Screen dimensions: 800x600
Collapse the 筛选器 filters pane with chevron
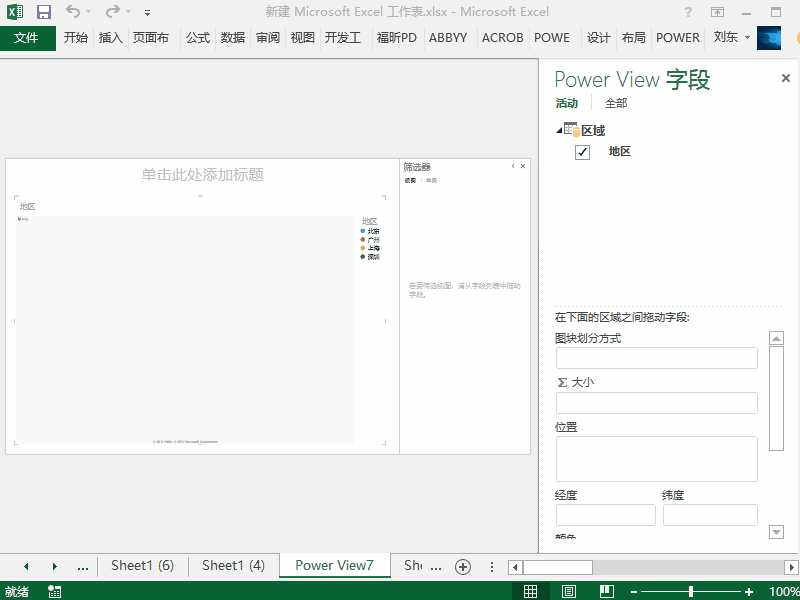513,166
